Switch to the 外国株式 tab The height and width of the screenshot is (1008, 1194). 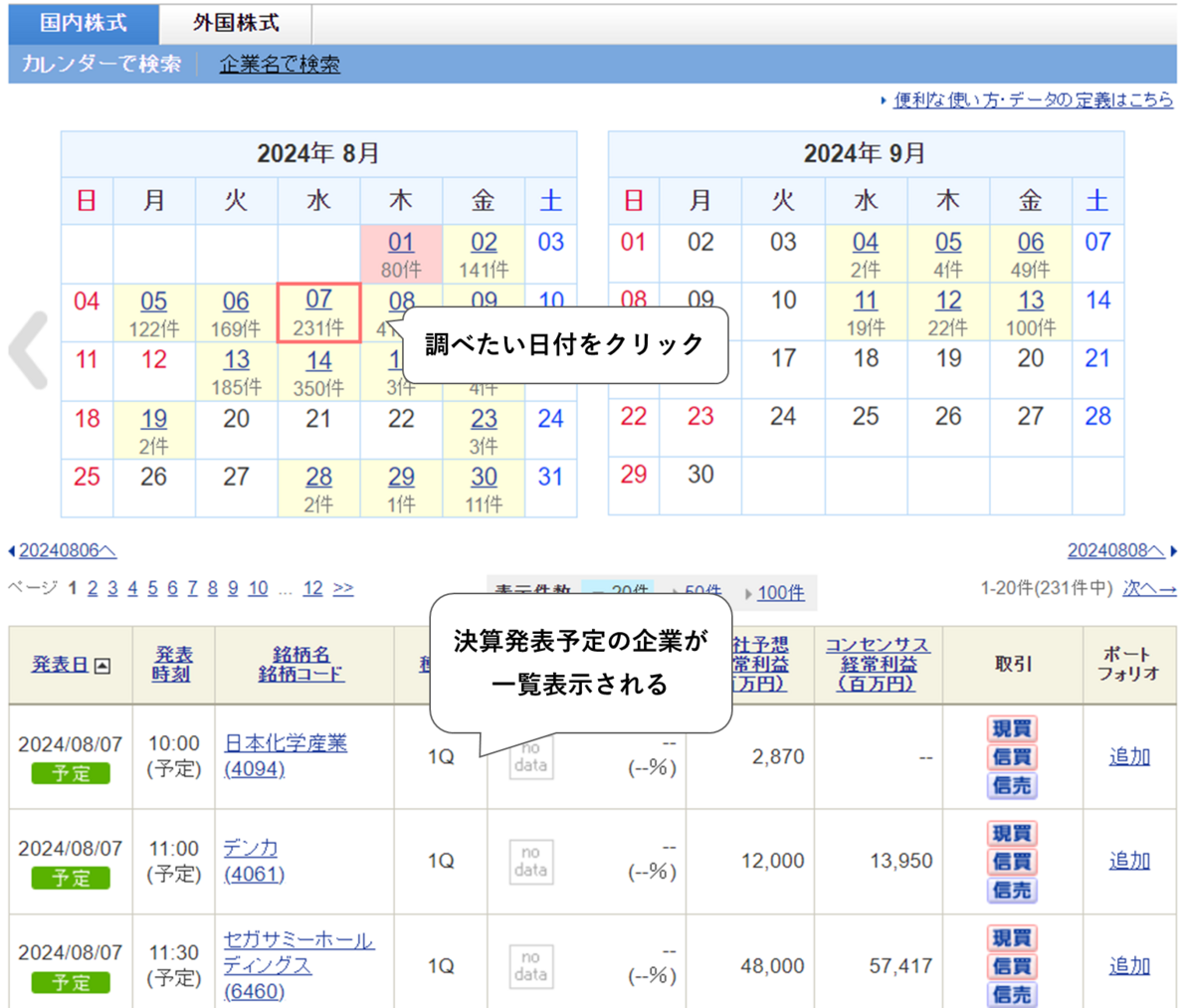(x=233, y=20)
